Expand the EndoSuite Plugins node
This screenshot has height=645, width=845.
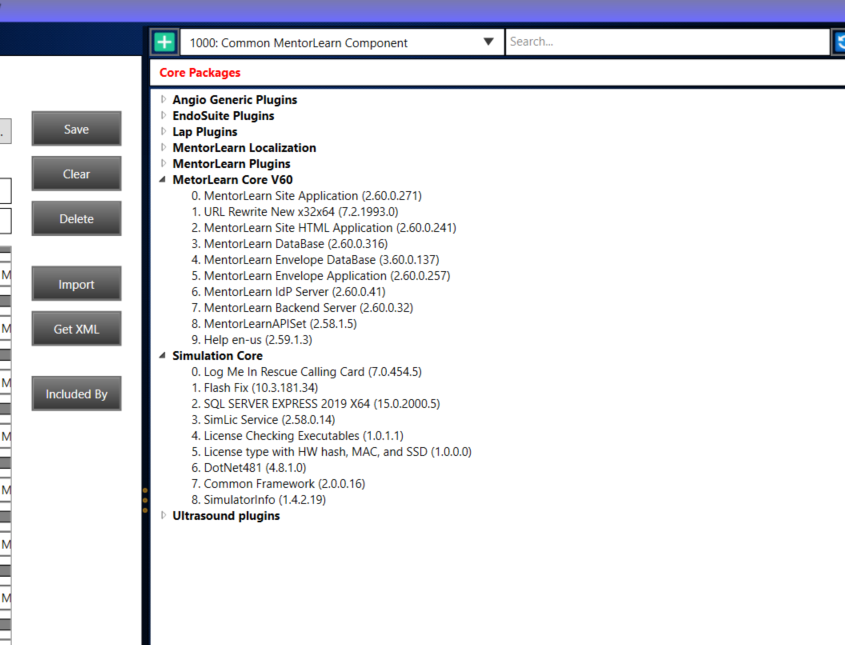(163, 115)
